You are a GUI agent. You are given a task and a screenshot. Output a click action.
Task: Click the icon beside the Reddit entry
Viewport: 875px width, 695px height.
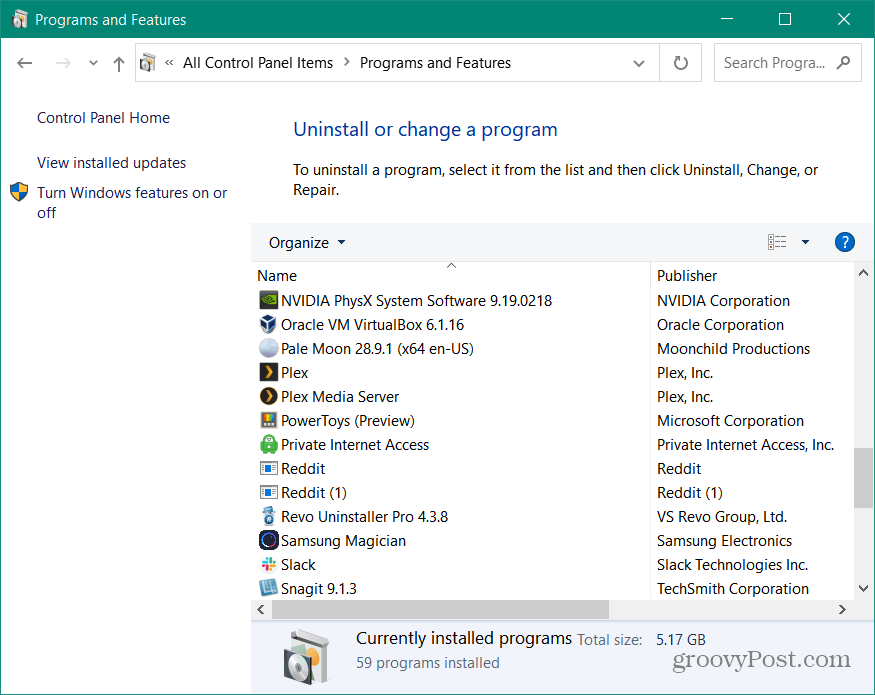tap(268, 468)
